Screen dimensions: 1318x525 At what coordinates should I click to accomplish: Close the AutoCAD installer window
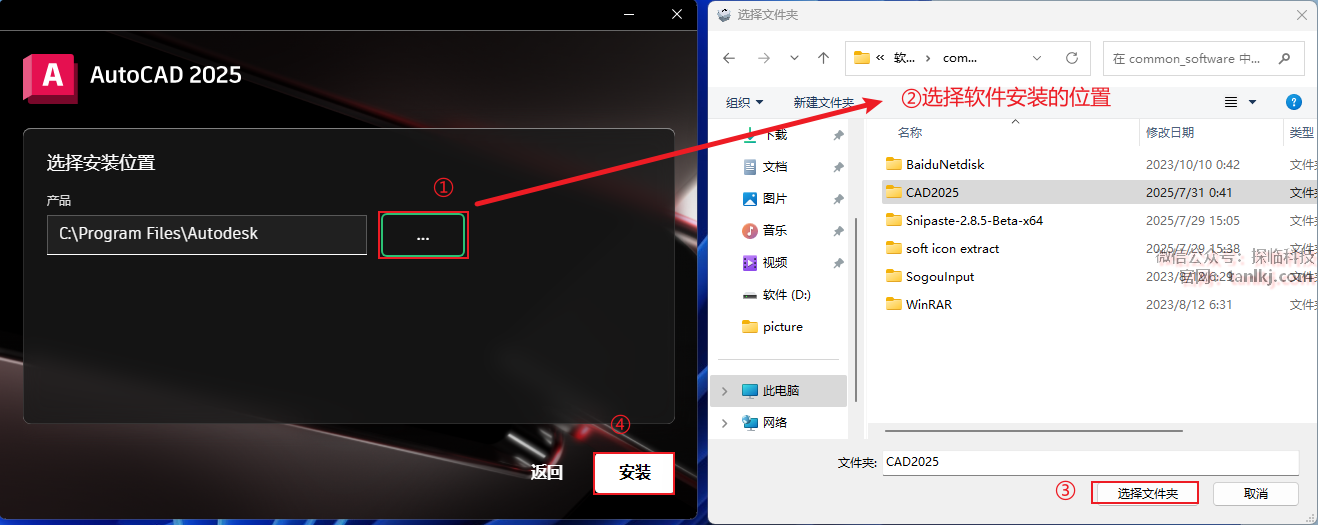(677, 14)
